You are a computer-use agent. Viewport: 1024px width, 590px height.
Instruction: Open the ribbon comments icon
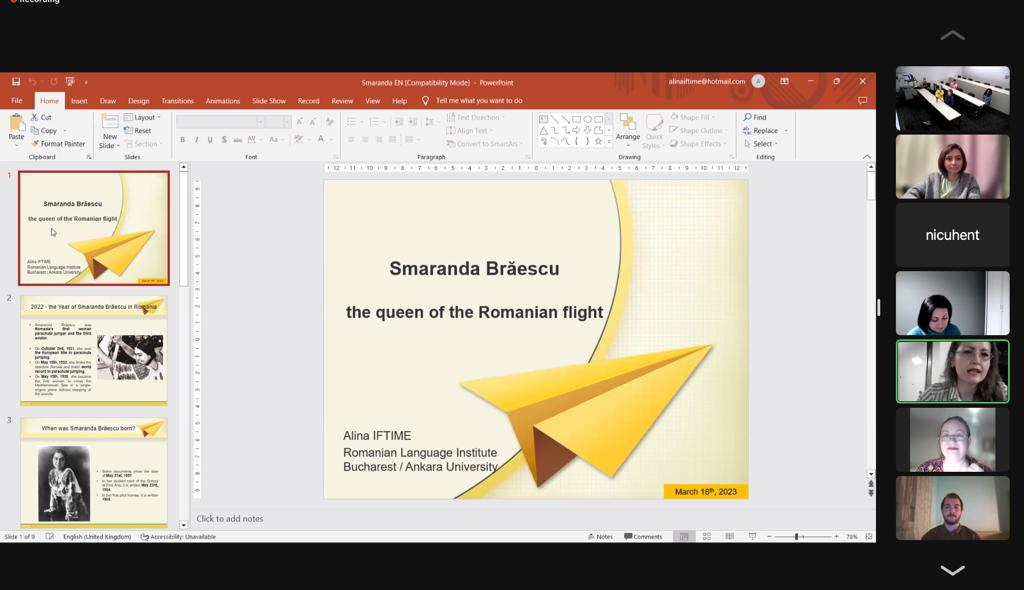click(x=862, y=101)
